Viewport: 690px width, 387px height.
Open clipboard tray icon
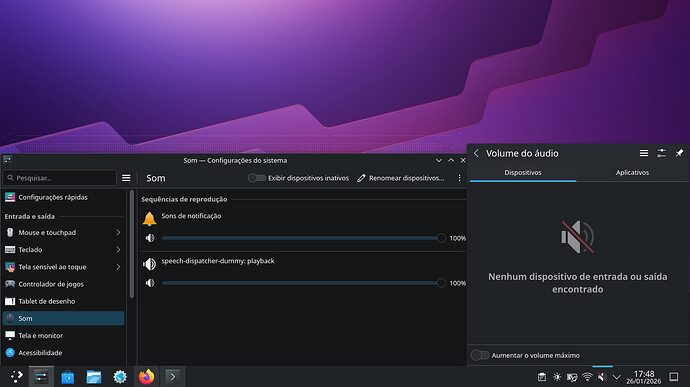coord(542,377)
